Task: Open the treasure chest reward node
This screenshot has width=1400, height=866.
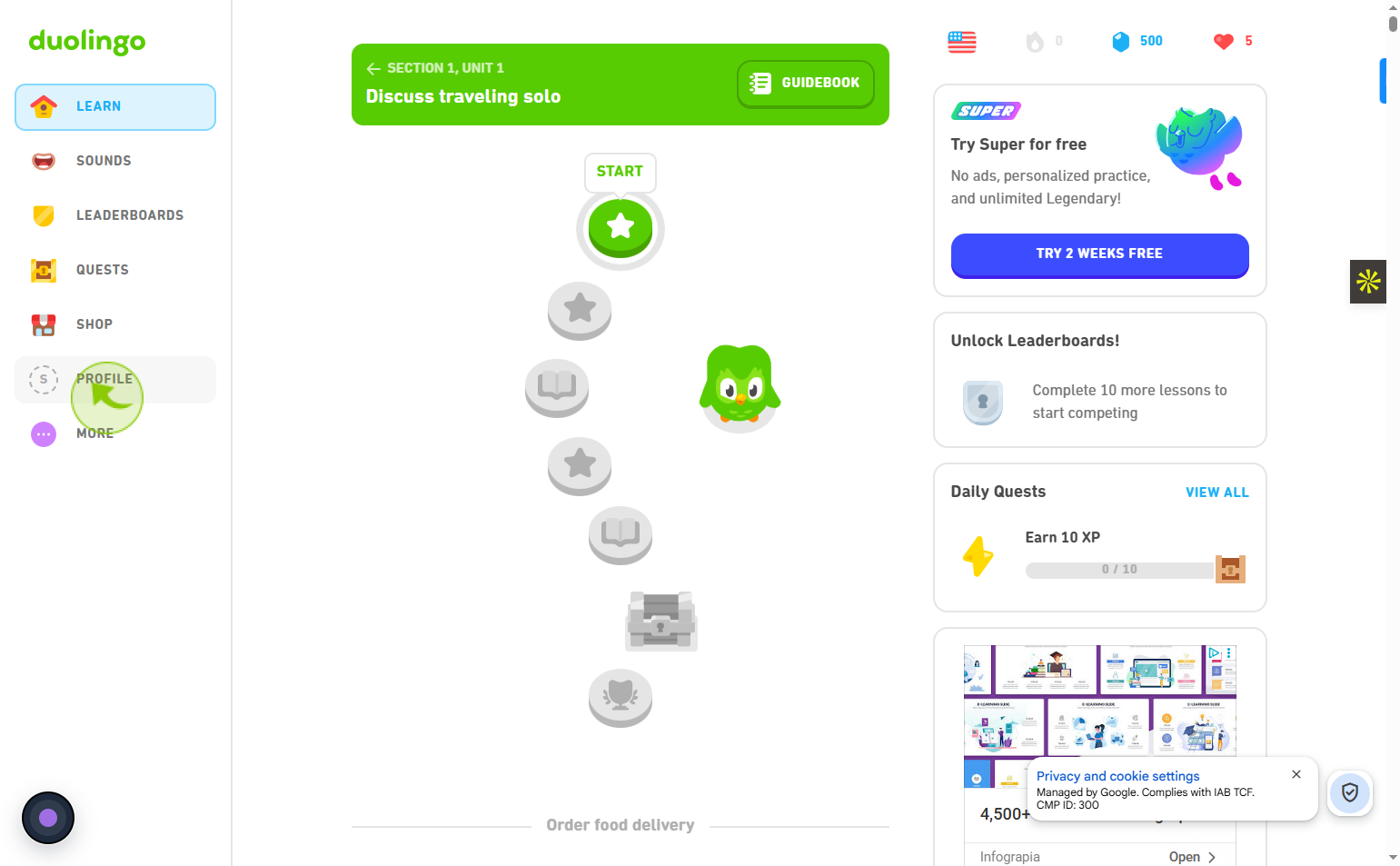Action: [661, 621]
